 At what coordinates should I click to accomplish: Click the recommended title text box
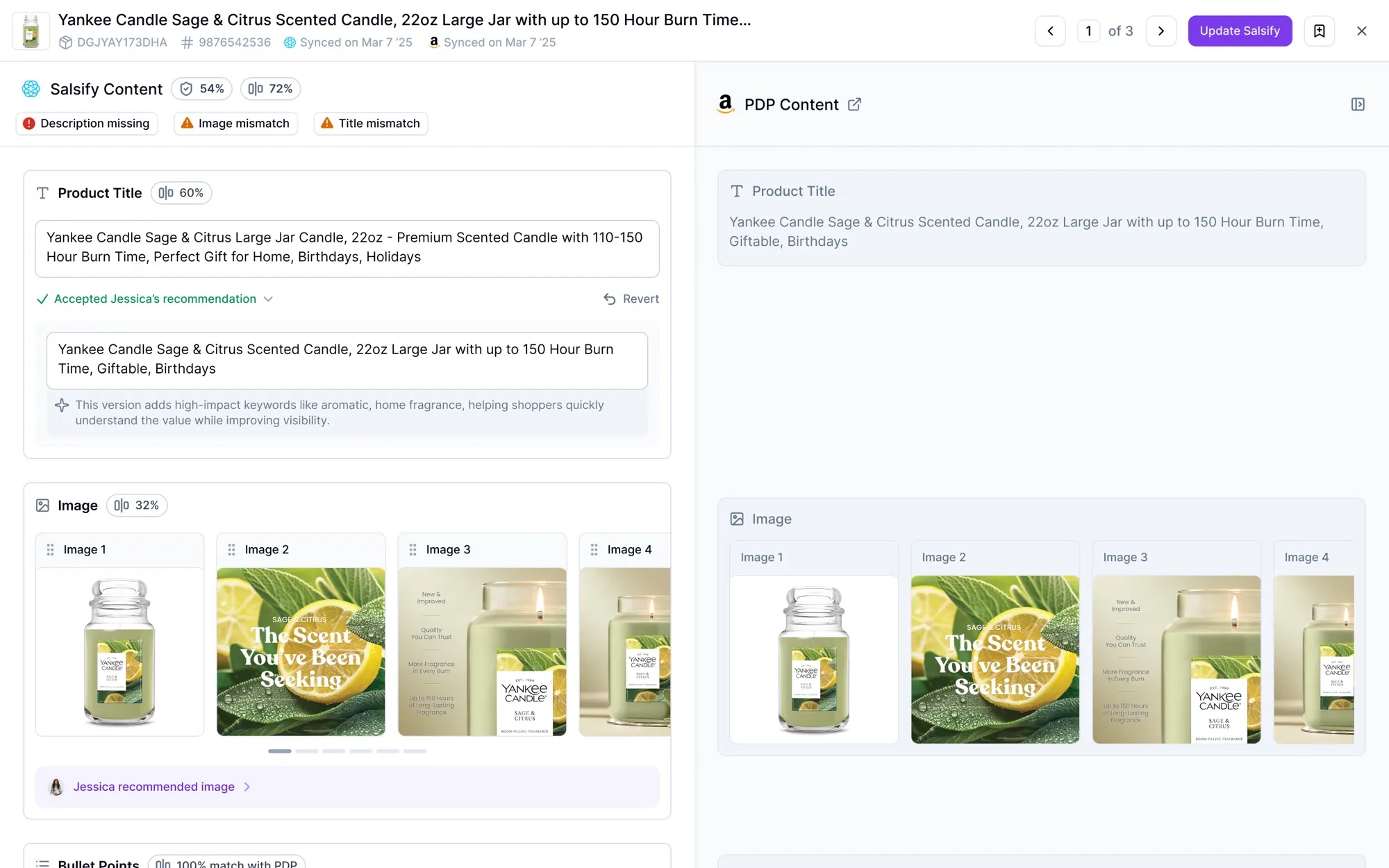(x=347, y=360)
